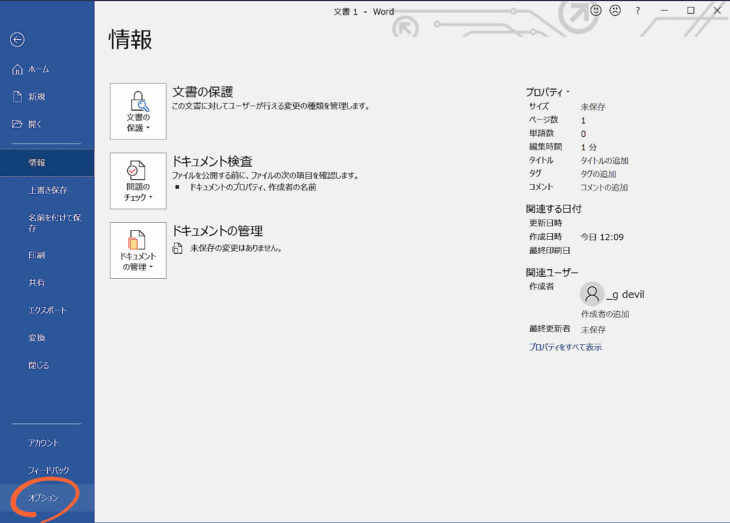Open オプション at the sidebar bottom
The image size is (730, 523).
[x=43, y=498]
